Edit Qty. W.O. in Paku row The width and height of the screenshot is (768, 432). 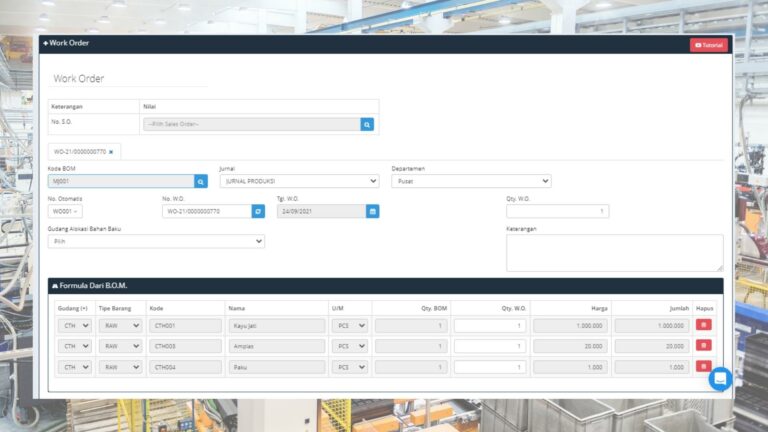pos(490,367)
